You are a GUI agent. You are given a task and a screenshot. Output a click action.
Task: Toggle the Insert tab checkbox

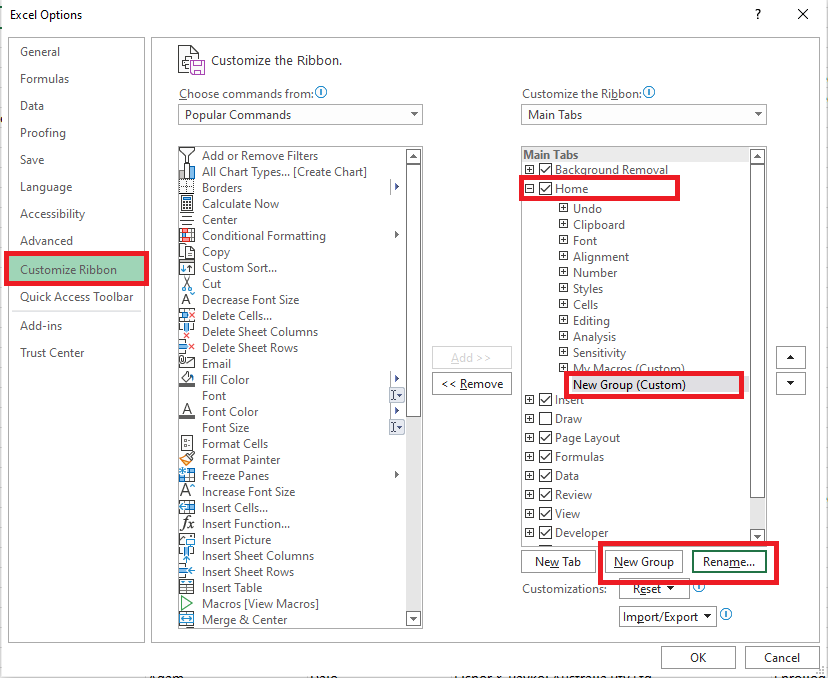click(545, 400)
